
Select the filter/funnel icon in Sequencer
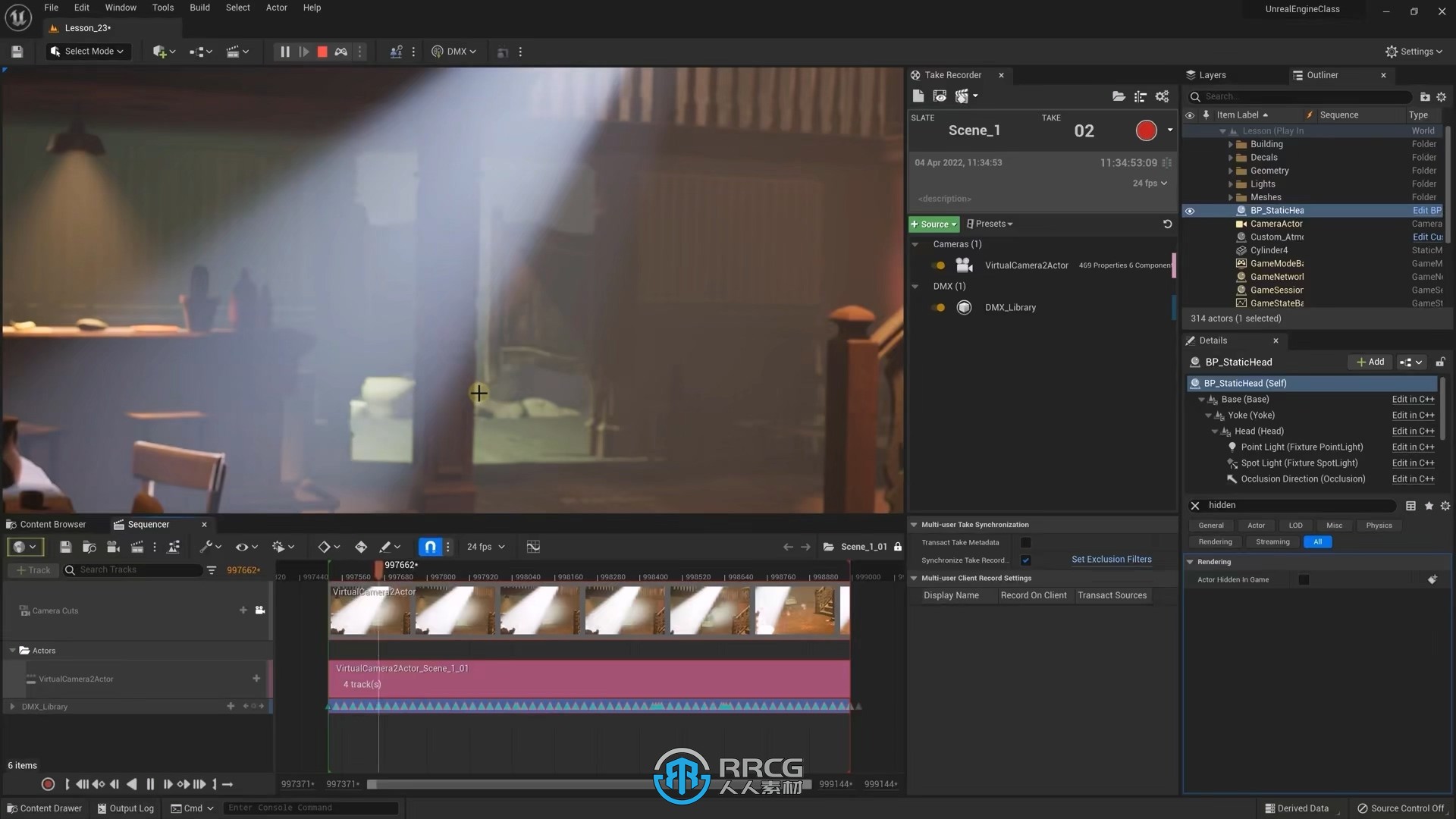click(x=211, y=570)
